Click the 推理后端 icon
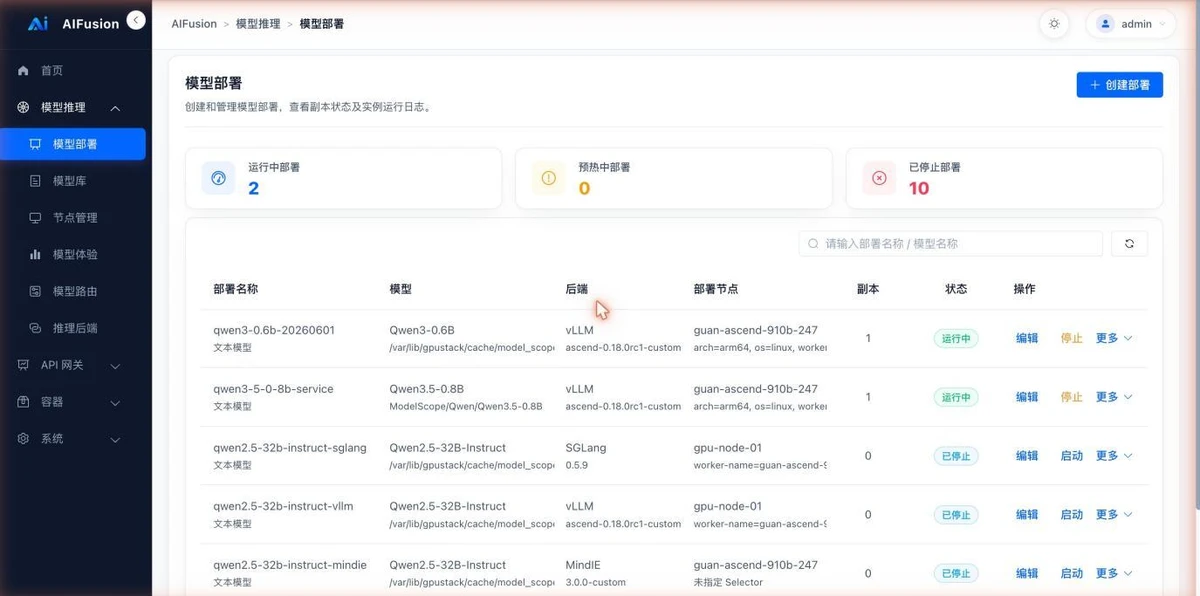Image resolution: width=1200 pixels, height=596 pixels. [x=35, y=328]
